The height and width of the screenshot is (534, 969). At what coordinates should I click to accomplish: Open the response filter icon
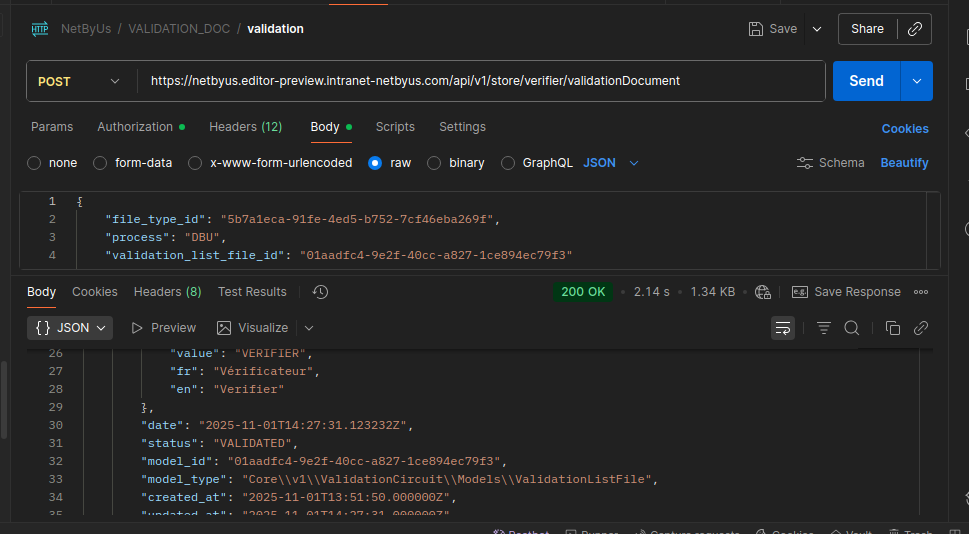tap(824, 328)
